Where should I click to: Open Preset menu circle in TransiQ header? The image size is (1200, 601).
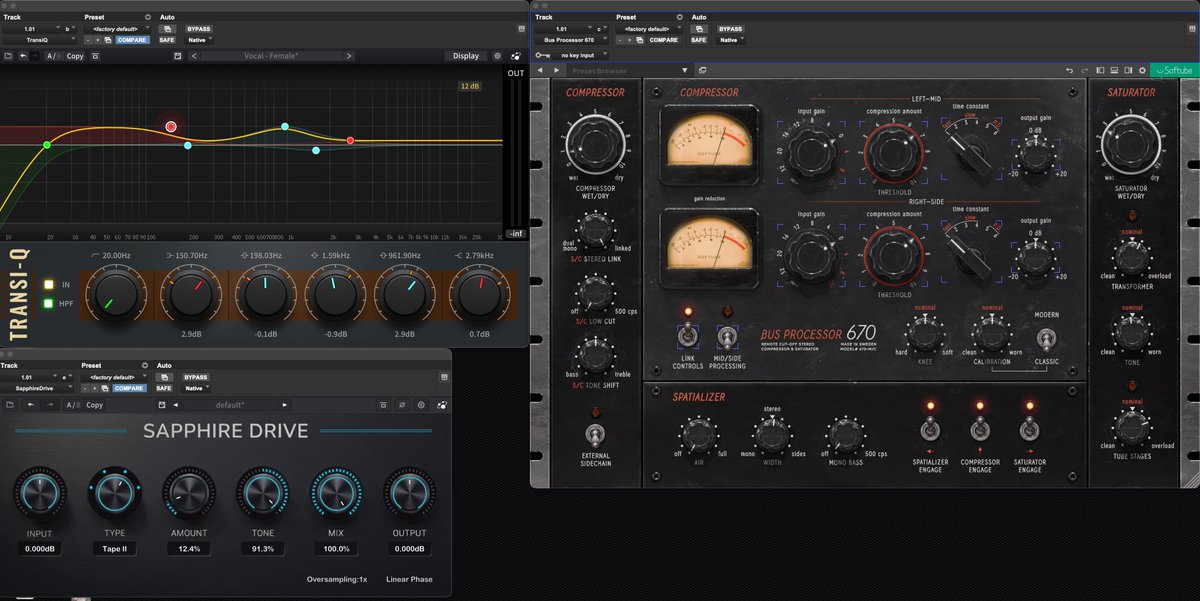[148, 17]
